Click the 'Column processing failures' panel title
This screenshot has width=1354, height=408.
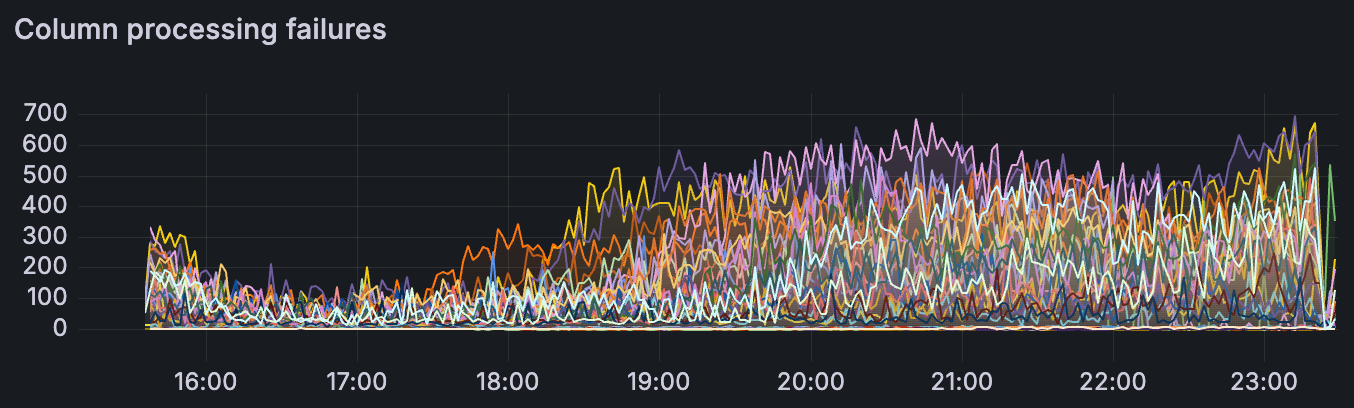[200, 30]
